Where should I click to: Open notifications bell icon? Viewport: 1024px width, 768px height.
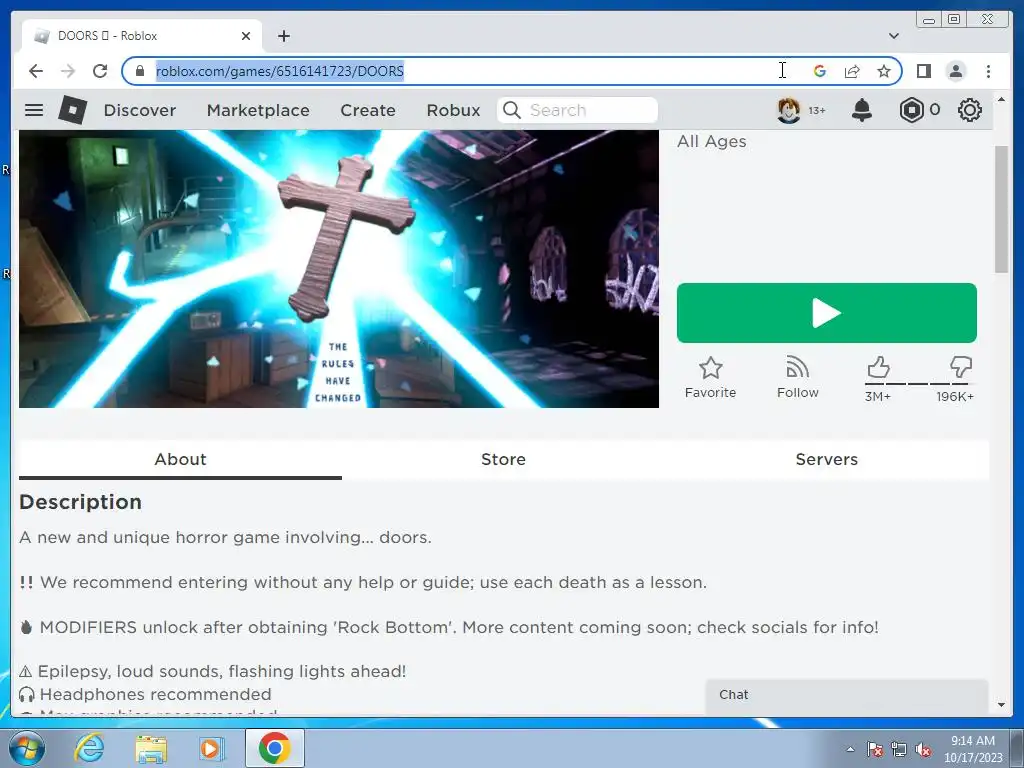coord(862,110)
